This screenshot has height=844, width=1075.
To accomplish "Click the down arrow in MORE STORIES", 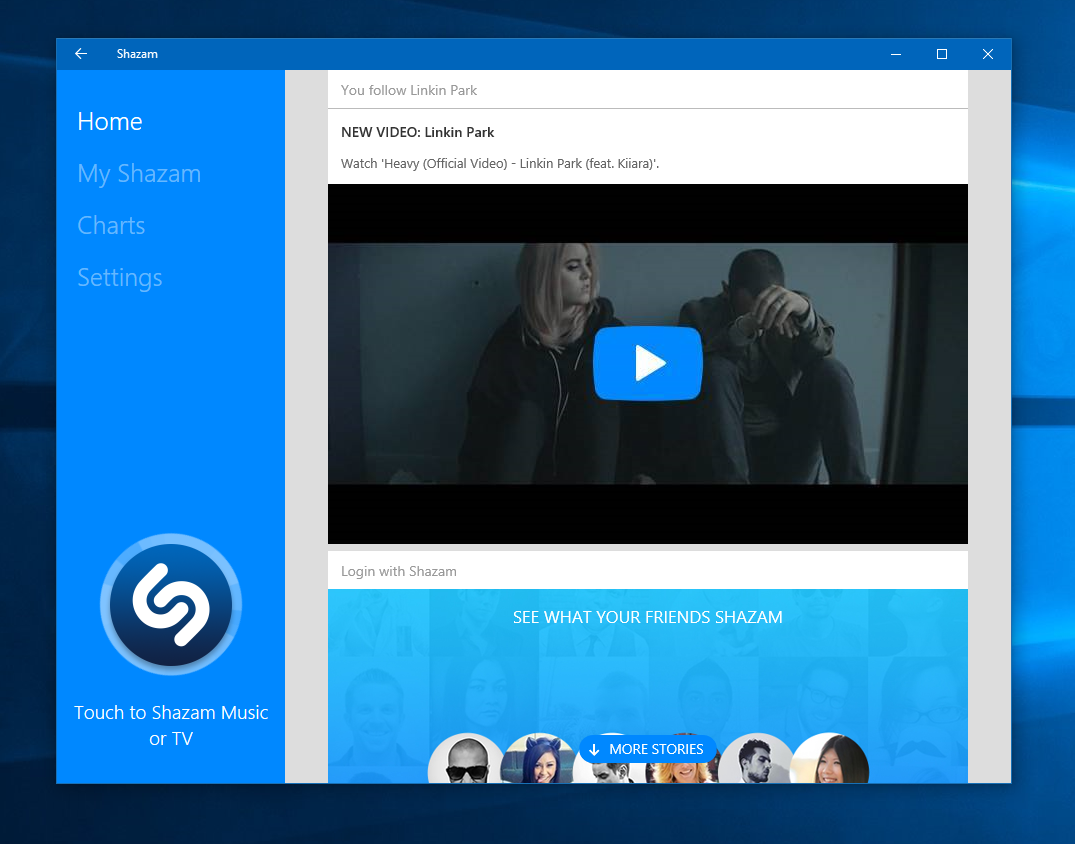I will 594,749.
